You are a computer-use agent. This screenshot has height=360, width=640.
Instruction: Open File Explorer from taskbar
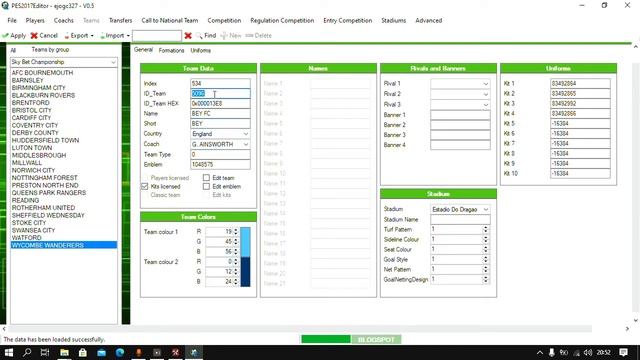64,352
